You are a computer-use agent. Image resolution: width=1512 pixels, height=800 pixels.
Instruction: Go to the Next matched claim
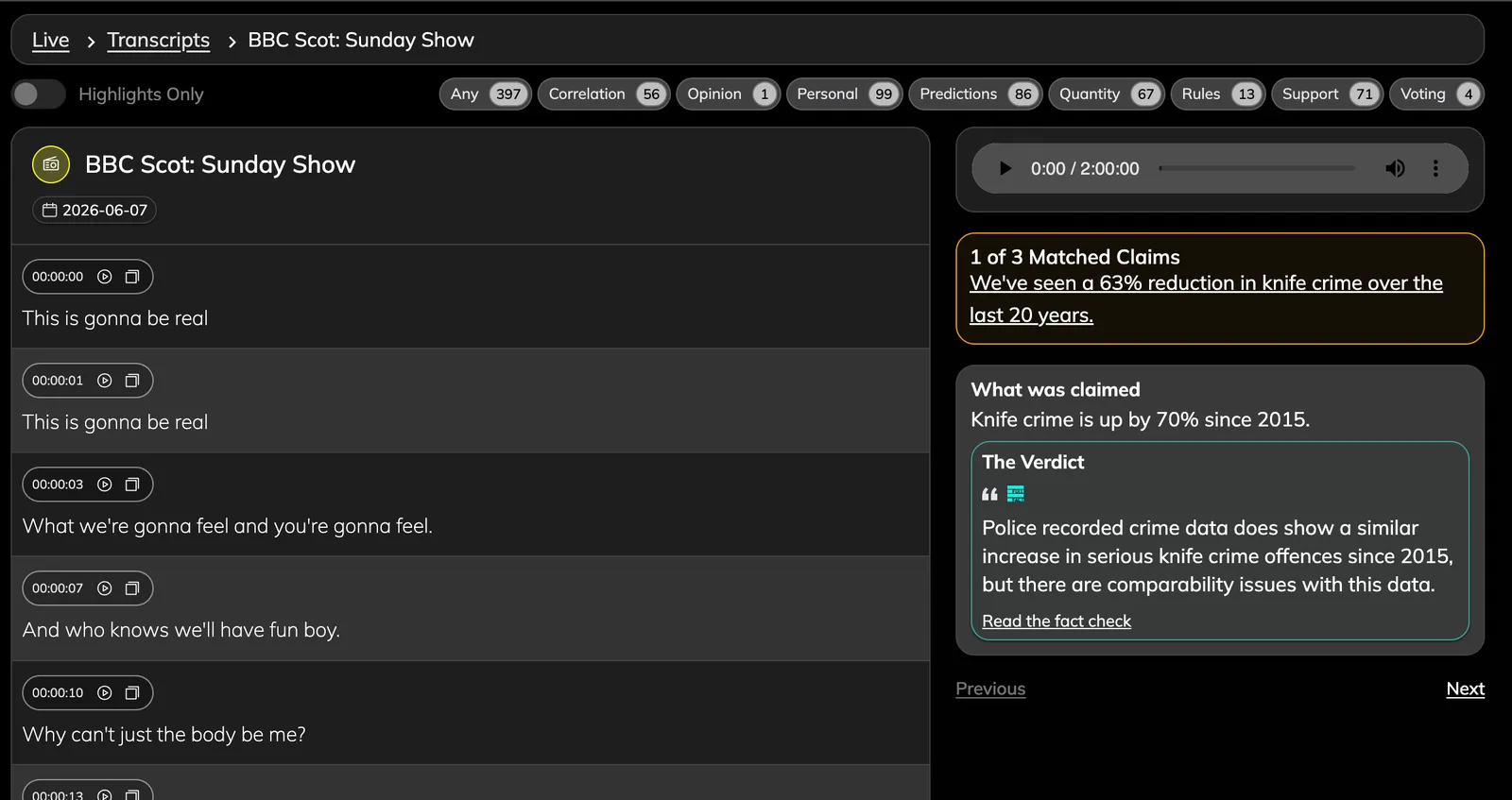point(1465,689)
